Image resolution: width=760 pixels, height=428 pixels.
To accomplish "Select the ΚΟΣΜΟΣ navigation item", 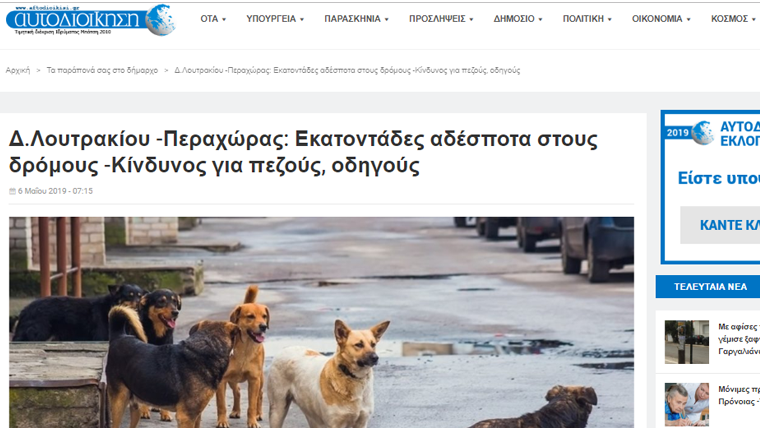I will point(733,19).
